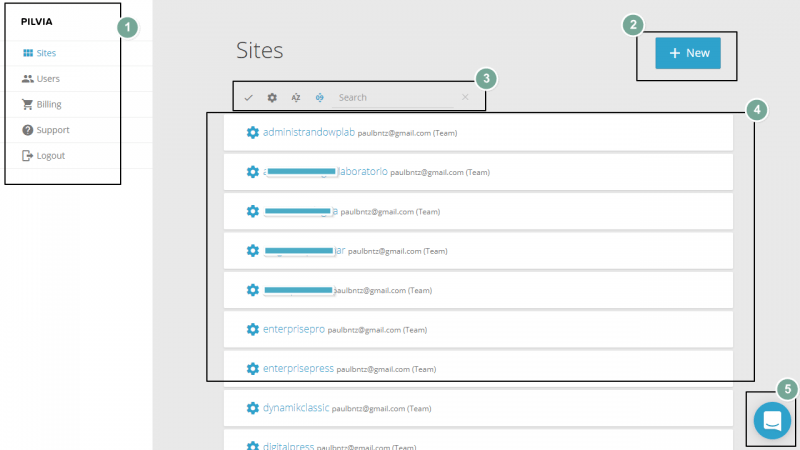800x450 pixels.
Task: Open the administrandowplab site link
Action: 309,132
